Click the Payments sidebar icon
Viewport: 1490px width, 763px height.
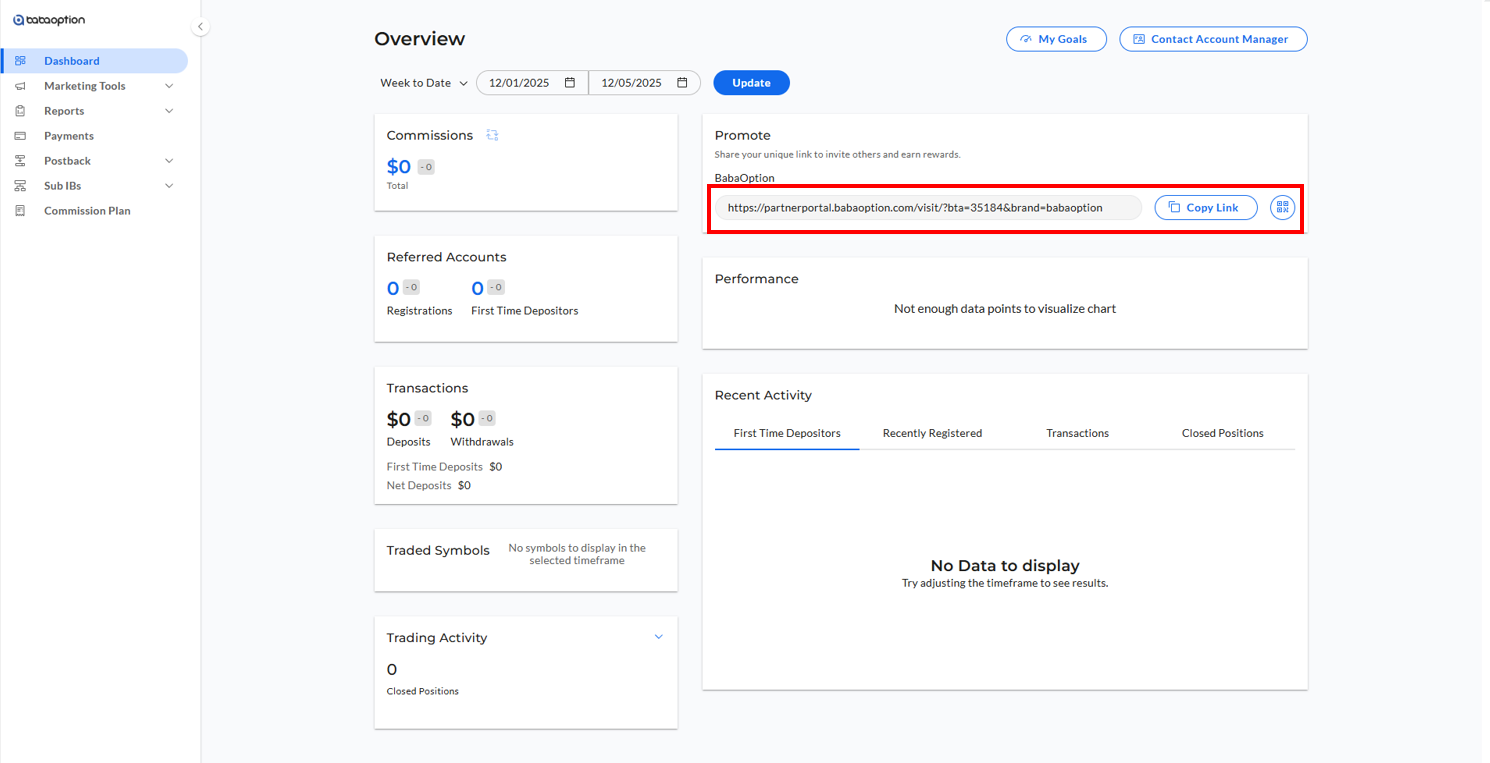click(20, 136)
